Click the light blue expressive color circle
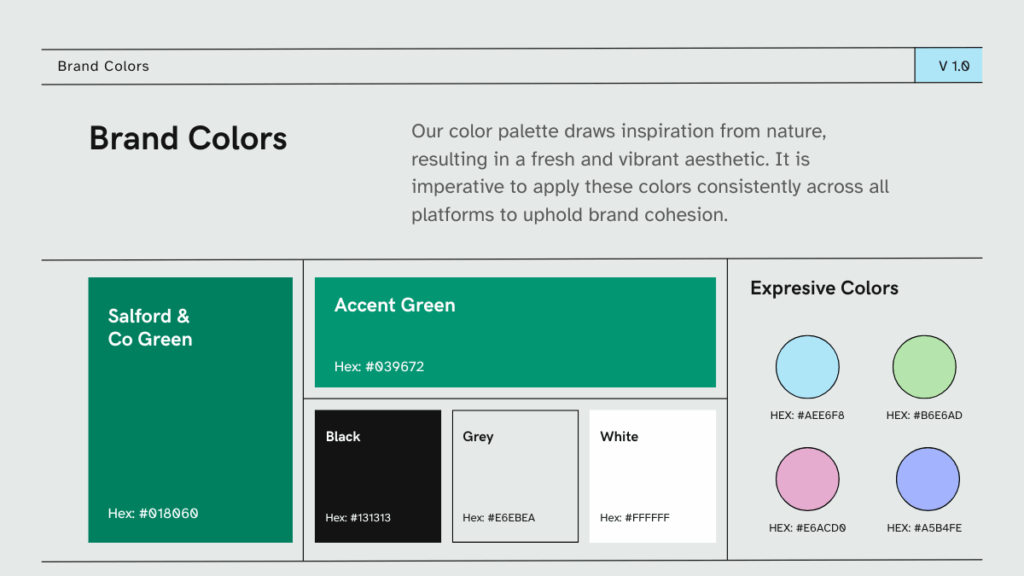Screen dimensions: 1024x576 807,367
